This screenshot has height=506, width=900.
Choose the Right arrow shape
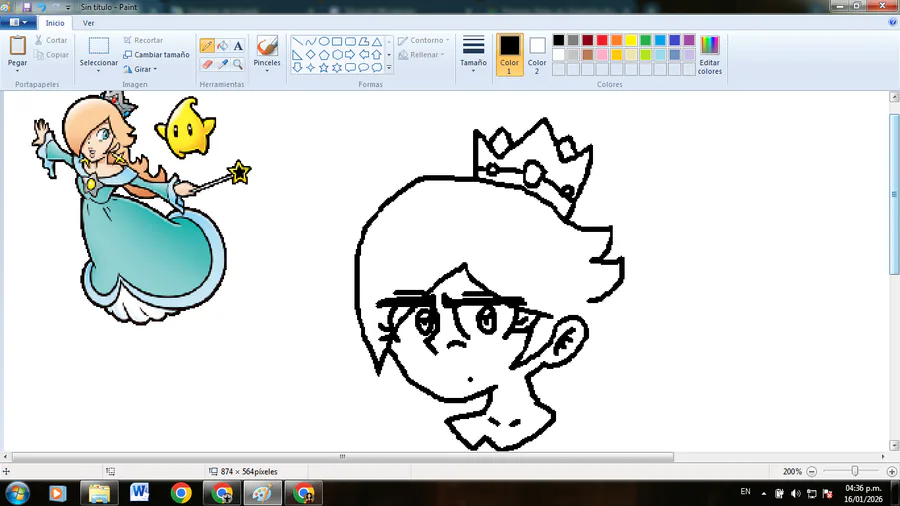pos(350,55)
